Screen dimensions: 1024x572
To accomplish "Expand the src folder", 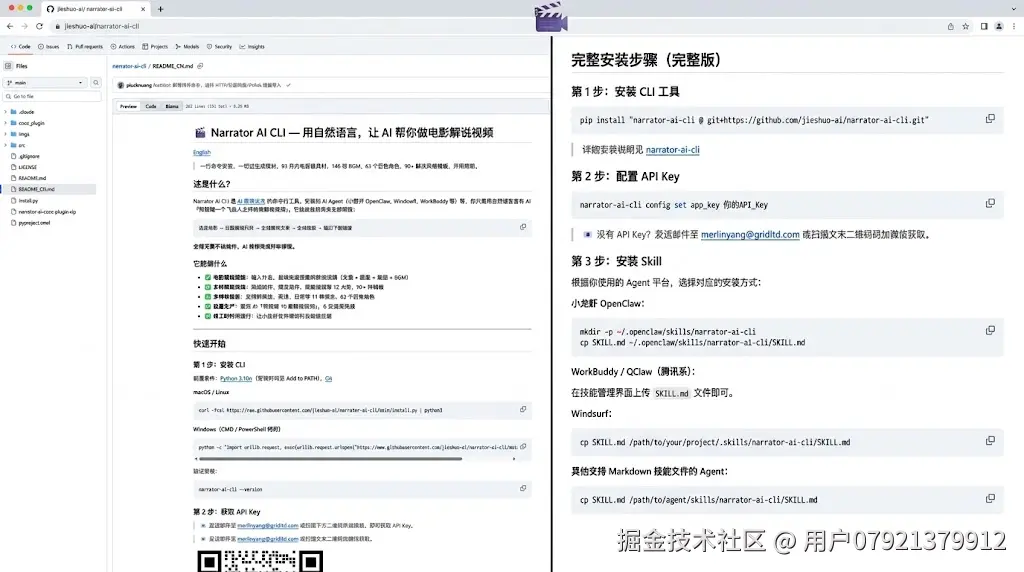I will (x=6, y=145).
